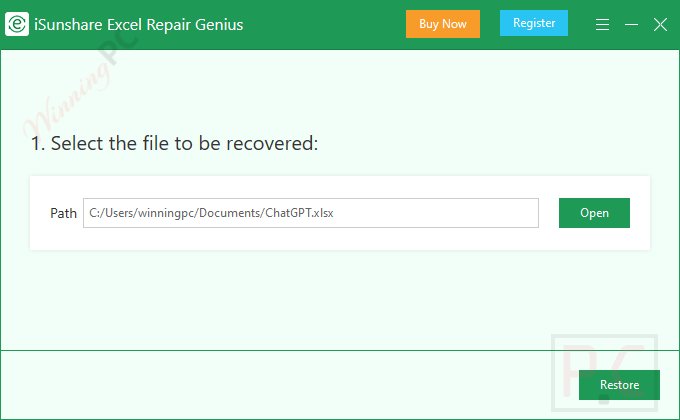Screen dimensions: 680x420
Task: Click the Buy Now button
Action: [x=443, y=24]
